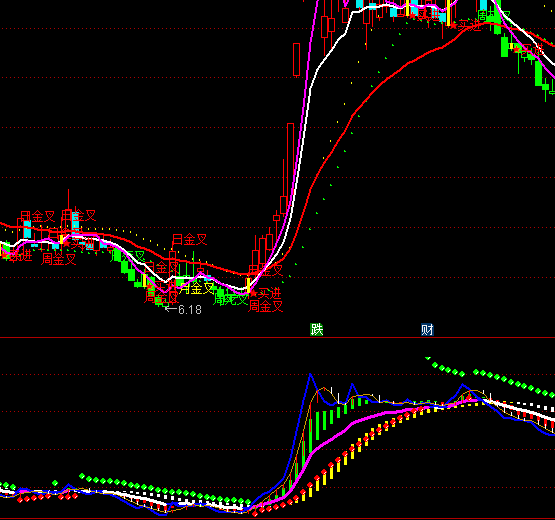
Task: Click the red star beside 买进 near 6.18 low
Action: click(x=151, y=286)
